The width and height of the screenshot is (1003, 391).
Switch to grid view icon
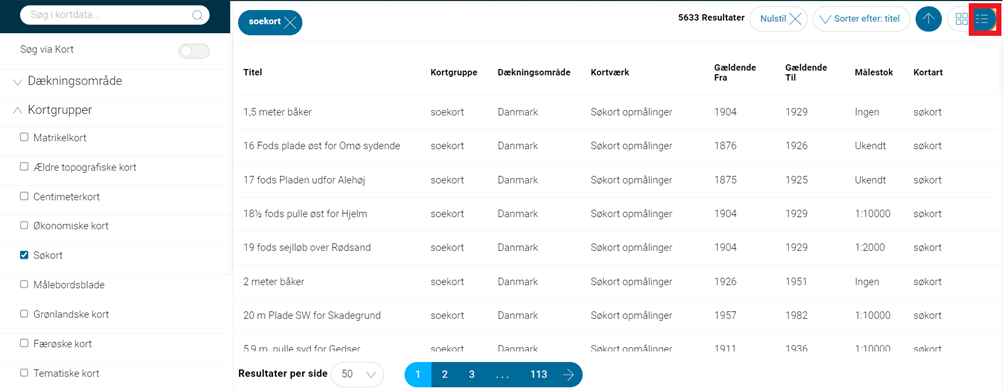(961, 19)
